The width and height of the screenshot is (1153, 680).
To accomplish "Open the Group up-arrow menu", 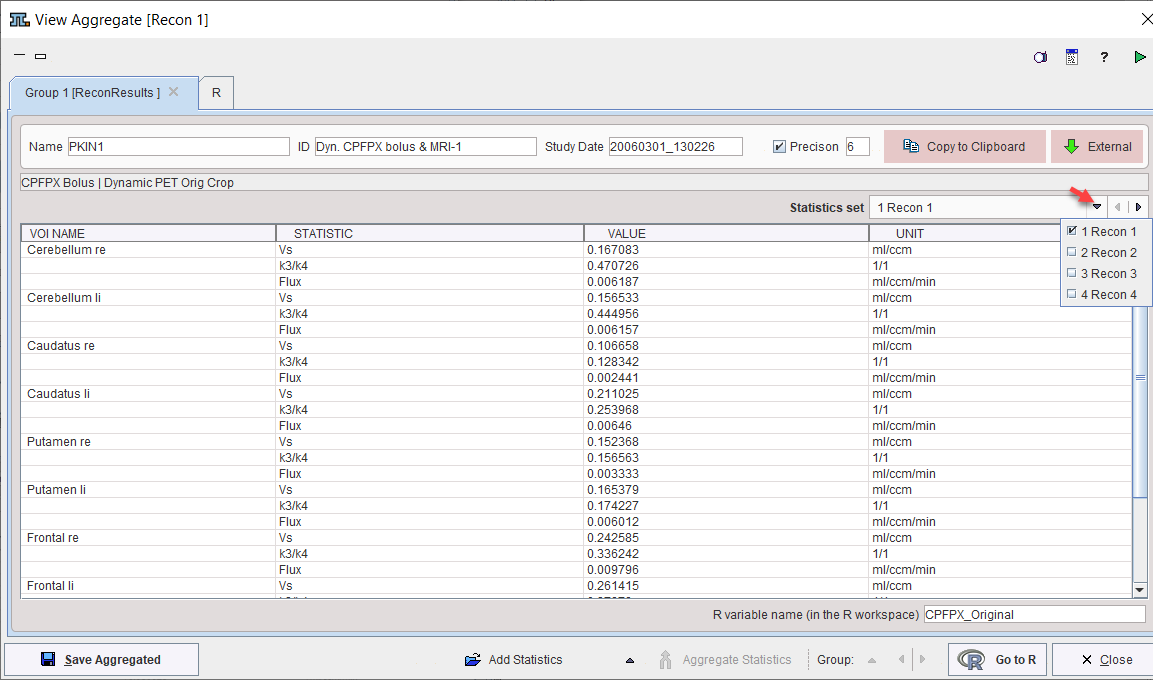I will [872, 660].
